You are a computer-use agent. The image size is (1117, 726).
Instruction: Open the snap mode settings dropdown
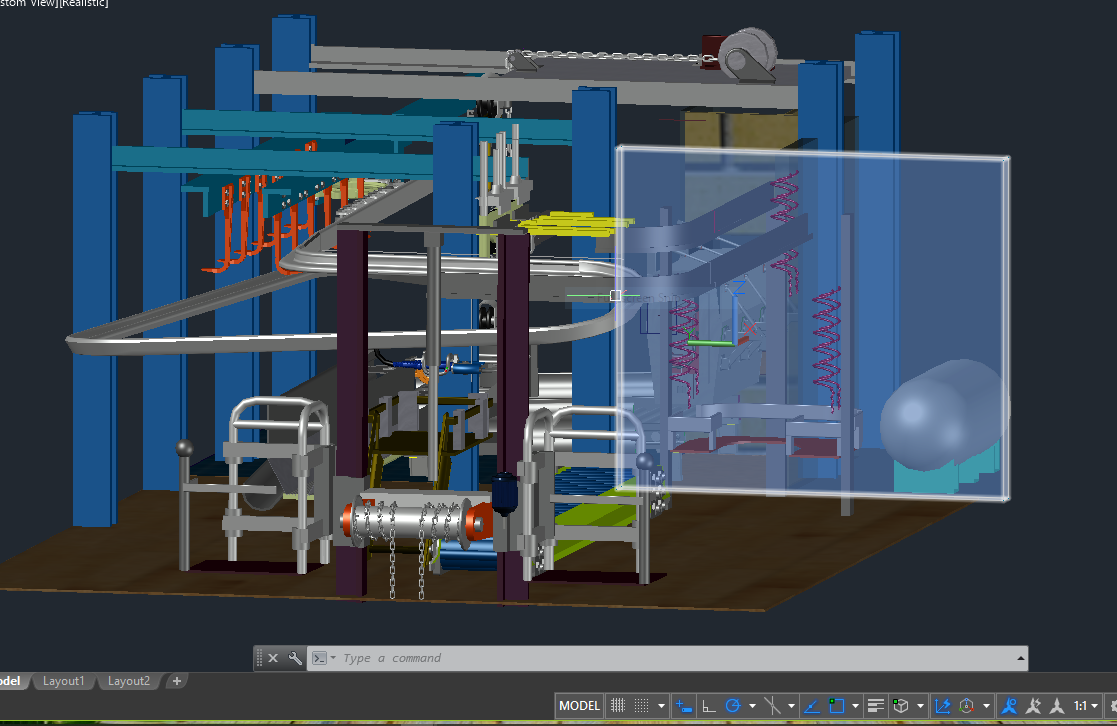(x=661, y=706)
